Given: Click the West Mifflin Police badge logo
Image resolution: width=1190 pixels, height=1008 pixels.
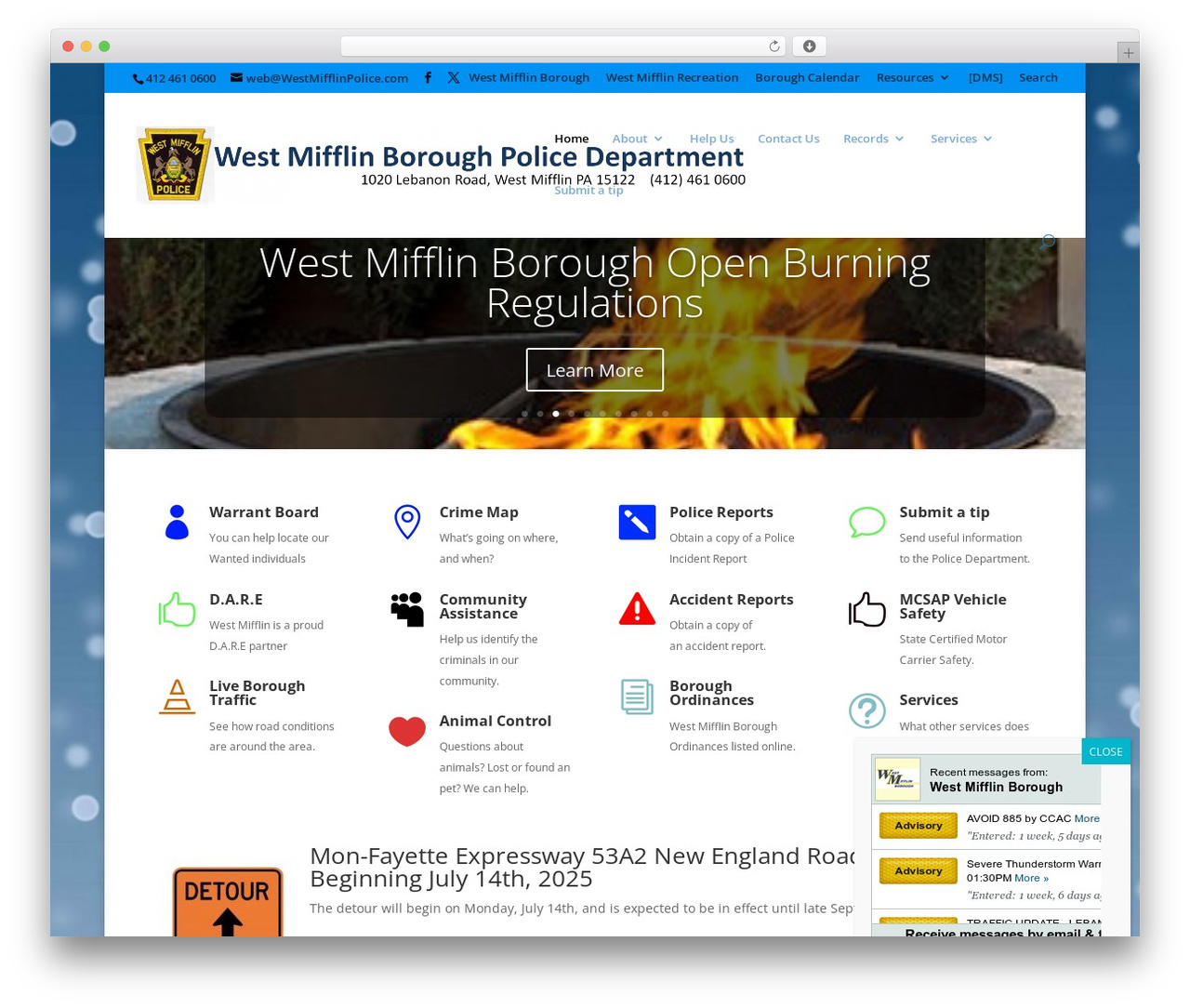Looking at the screenshot, I should click(175, 165).
